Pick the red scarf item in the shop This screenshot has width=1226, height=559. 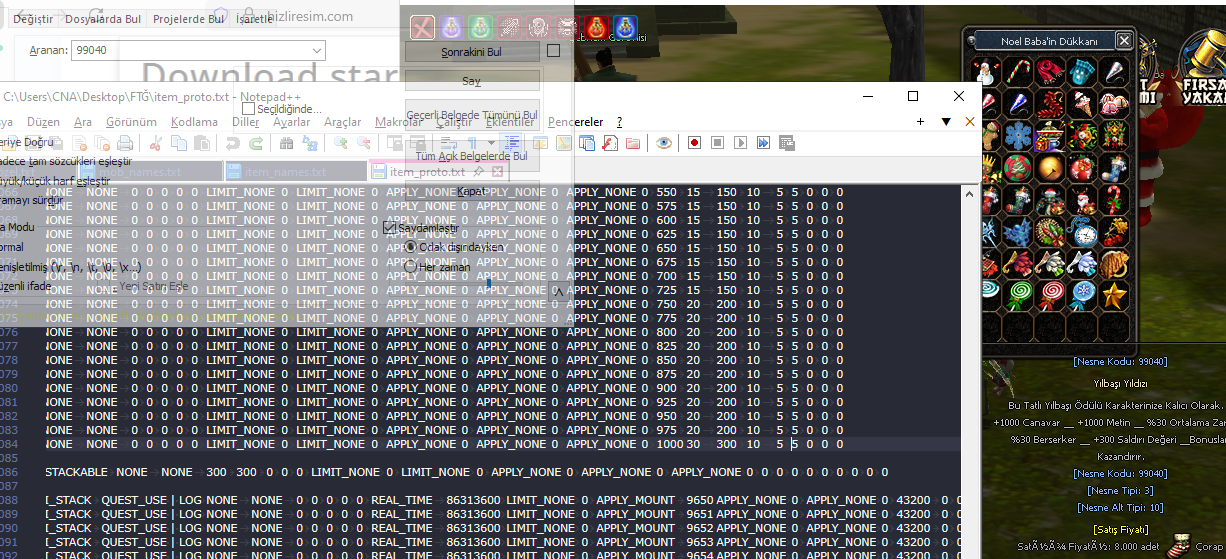(x=1049, y=72)
